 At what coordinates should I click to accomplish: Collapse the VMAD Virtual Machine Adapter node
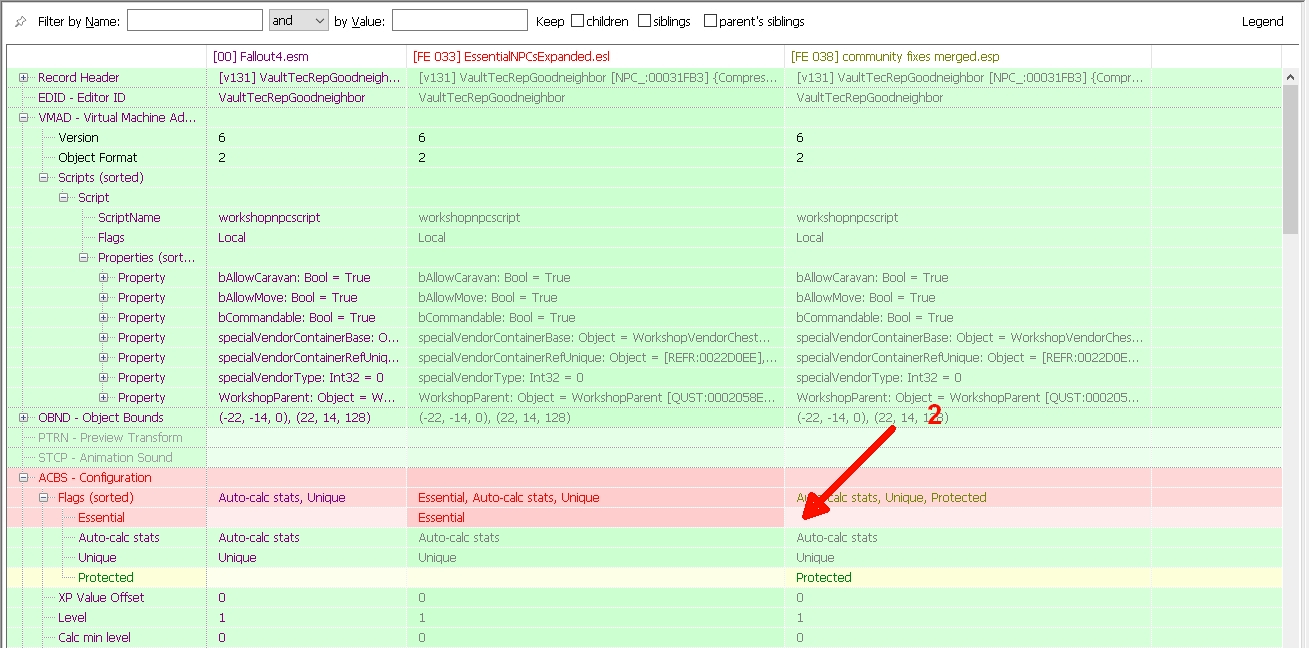pyautogui.click(x=24, y=118)
